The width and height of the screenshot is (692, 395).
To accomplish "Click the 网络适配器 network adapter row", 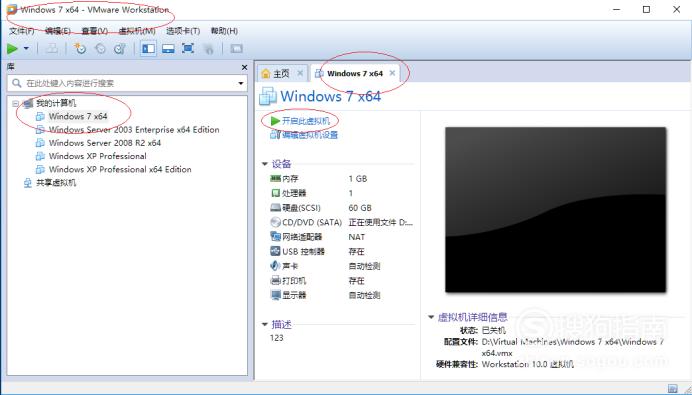I will coord(342,237).
